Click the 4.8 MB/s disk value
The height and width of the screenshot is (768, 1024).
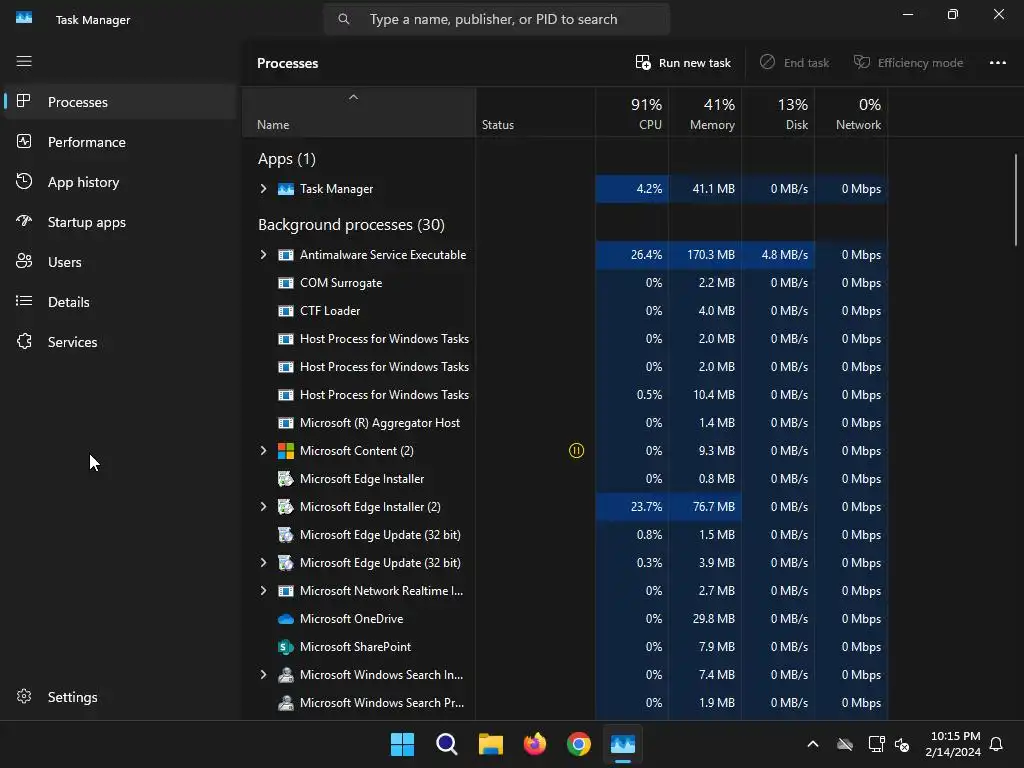[784, 255]
